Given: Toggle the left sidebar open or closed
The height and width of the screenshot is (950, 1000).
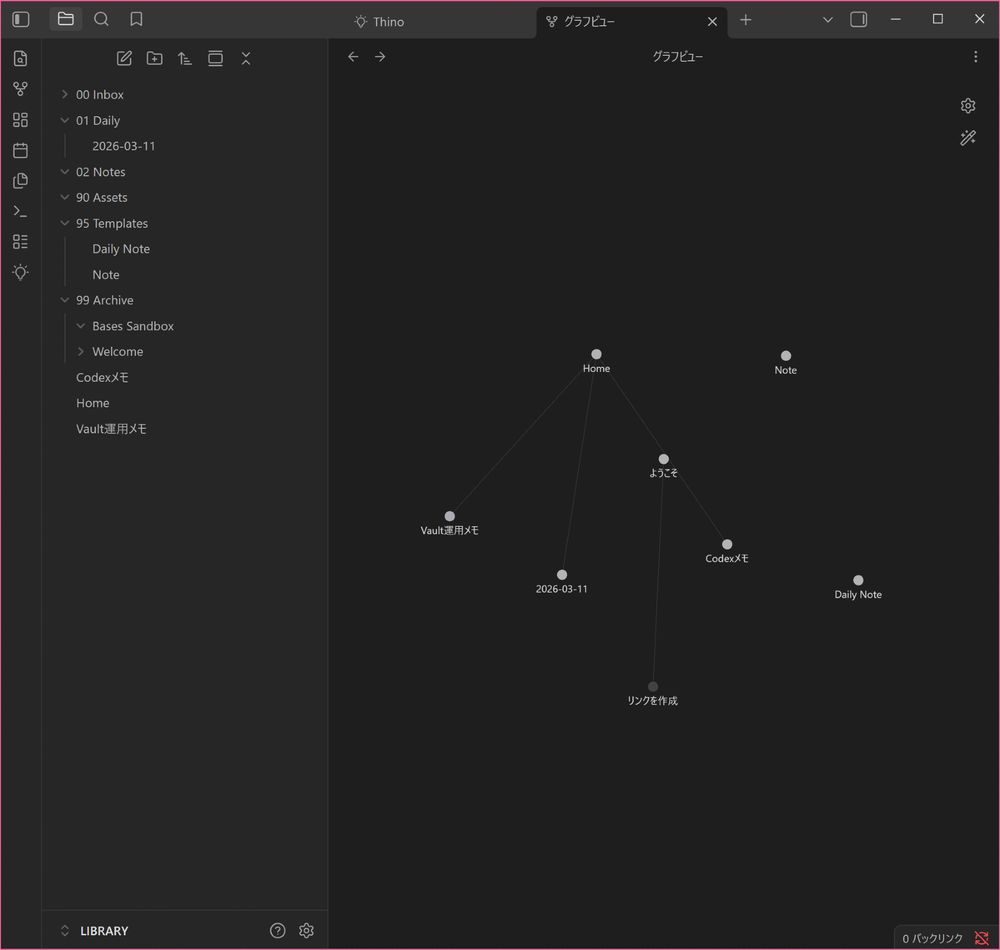Looking at the screenshot, I should point(20,19).
